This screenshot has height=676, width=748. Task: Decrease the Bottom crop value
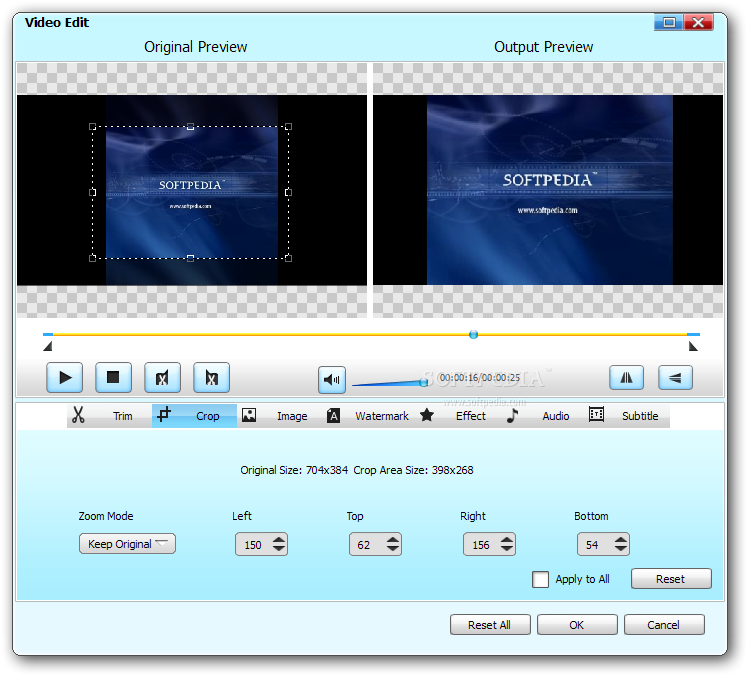pos(621,549)
